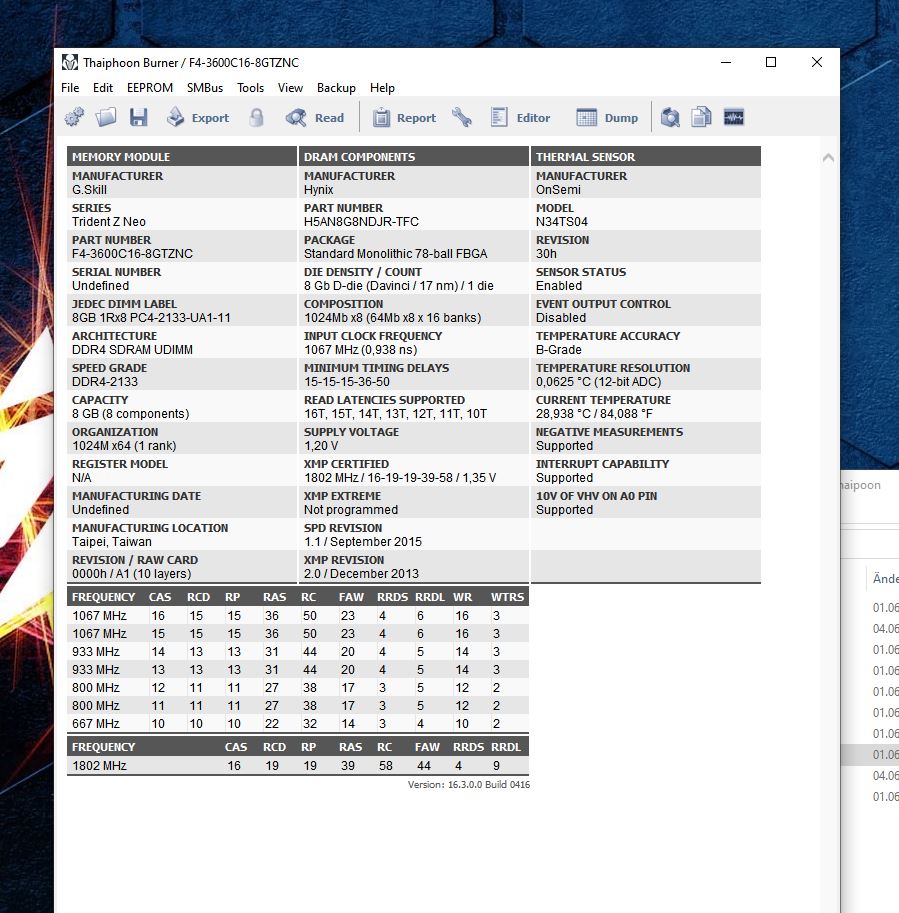Click the 0000h / A1 (10 layers) value

tap(132, 574)
